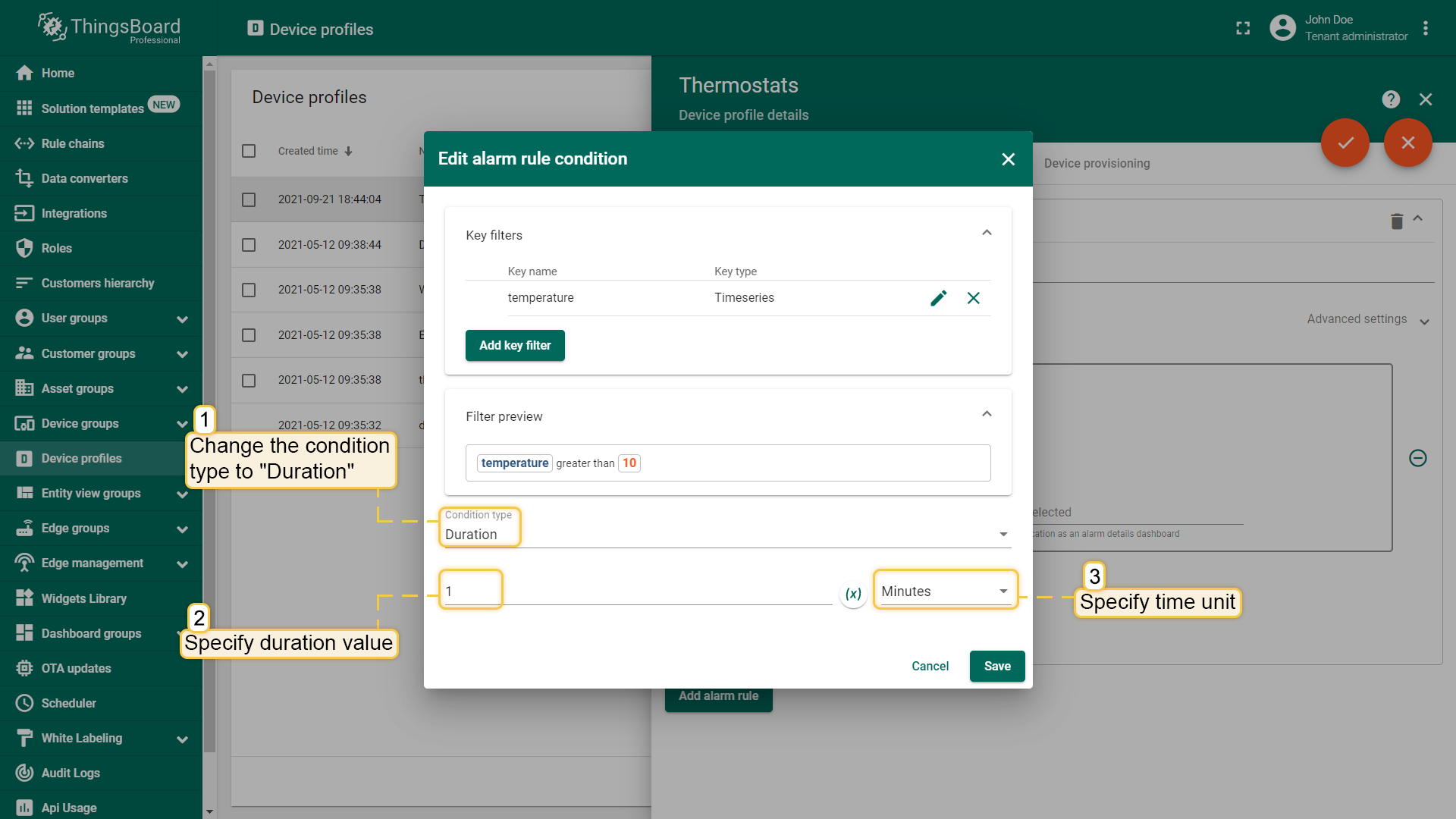This screenshot has height=819, width=1456.
Task: Cancel the alarm rule condition dialog
Action: click(930, 666)
